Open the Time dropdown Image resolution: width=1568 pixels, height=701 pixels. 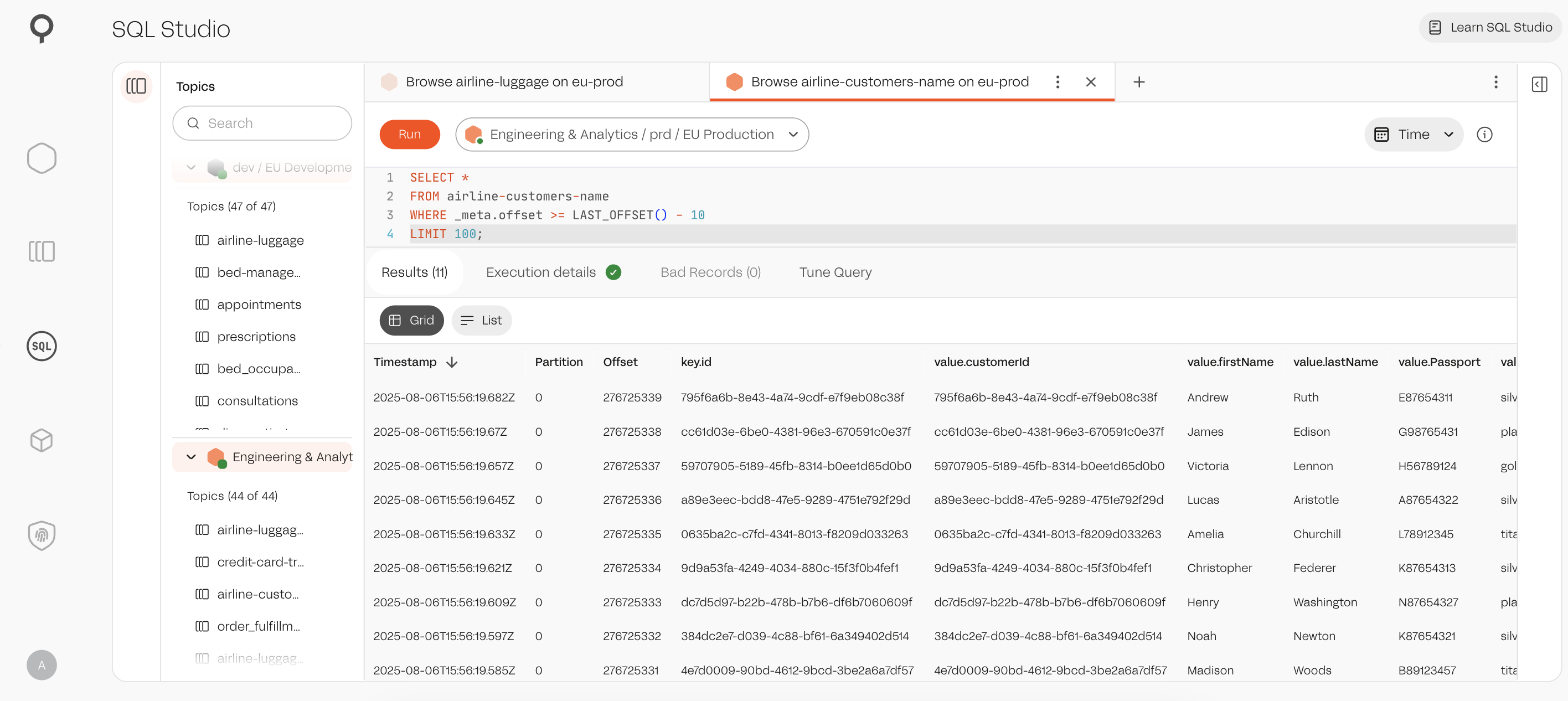[1414, 135]
